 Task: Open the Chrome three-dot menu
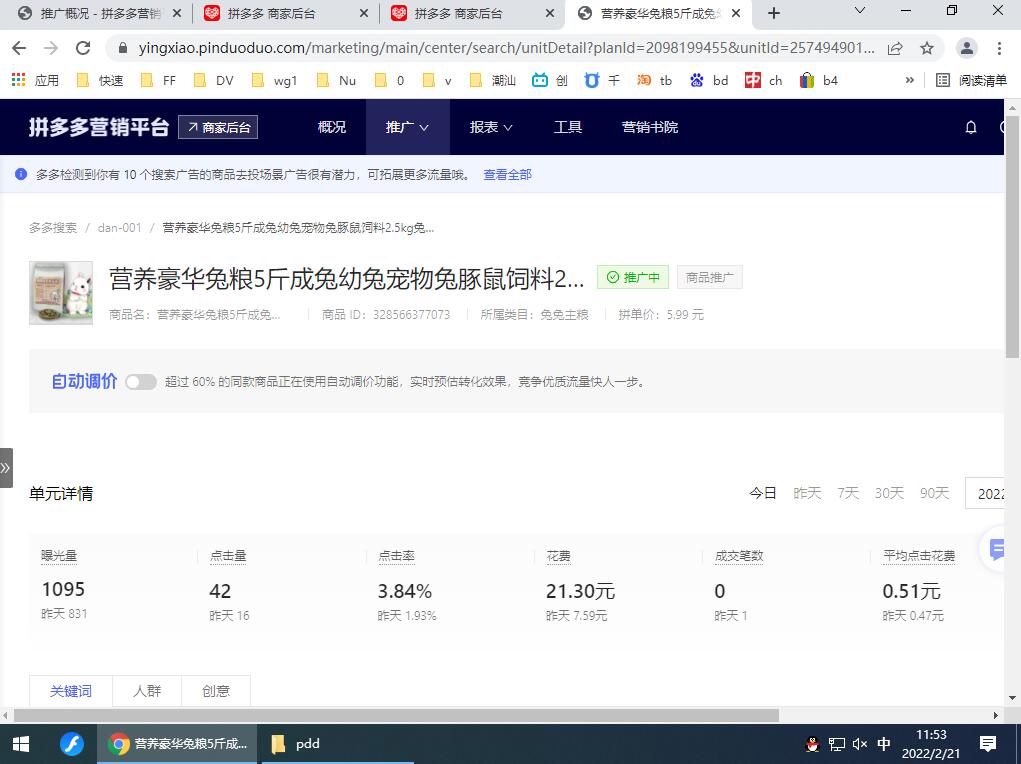tap(1000, 48)
